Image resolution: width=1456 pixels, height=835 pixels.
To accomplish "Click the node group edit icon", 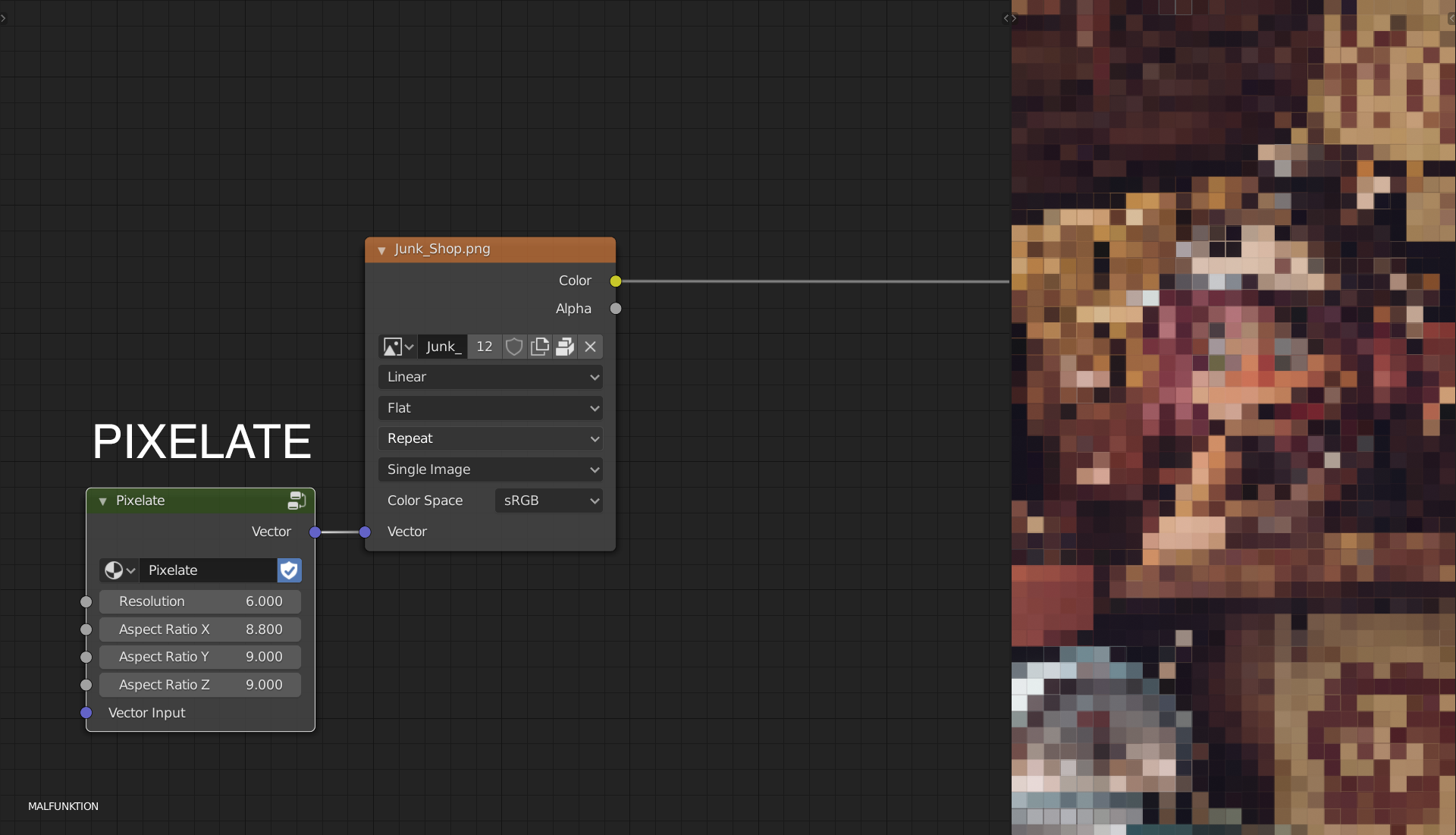I will pos(297,501).
